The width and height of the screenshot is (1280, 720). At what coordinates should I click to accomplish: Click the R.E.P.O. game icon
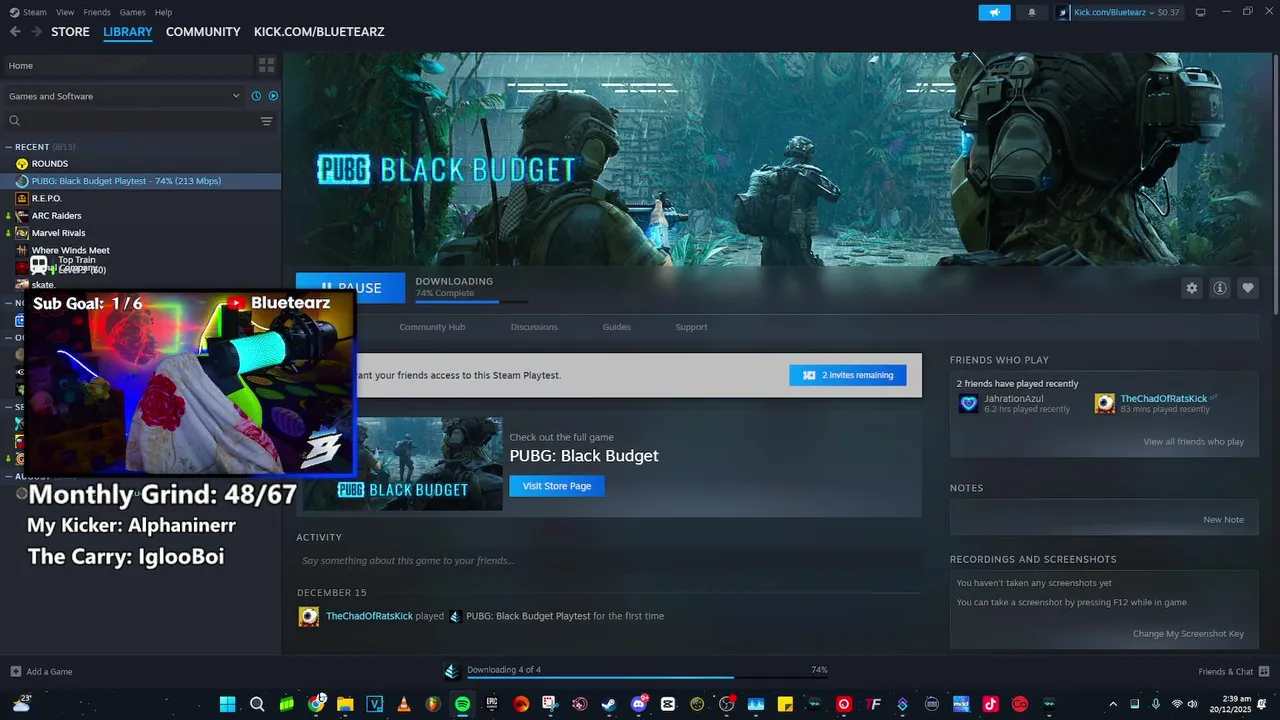[22, 198]
